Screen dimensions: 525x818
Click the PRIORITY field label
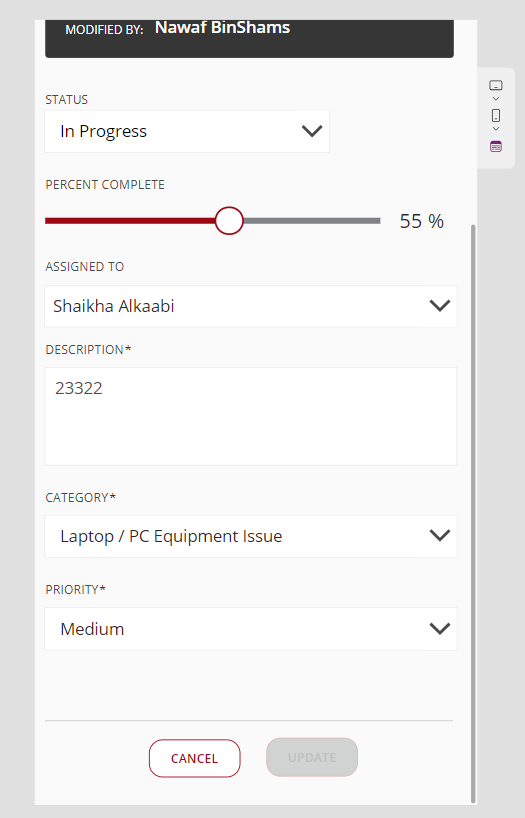(x=72, y=590)
